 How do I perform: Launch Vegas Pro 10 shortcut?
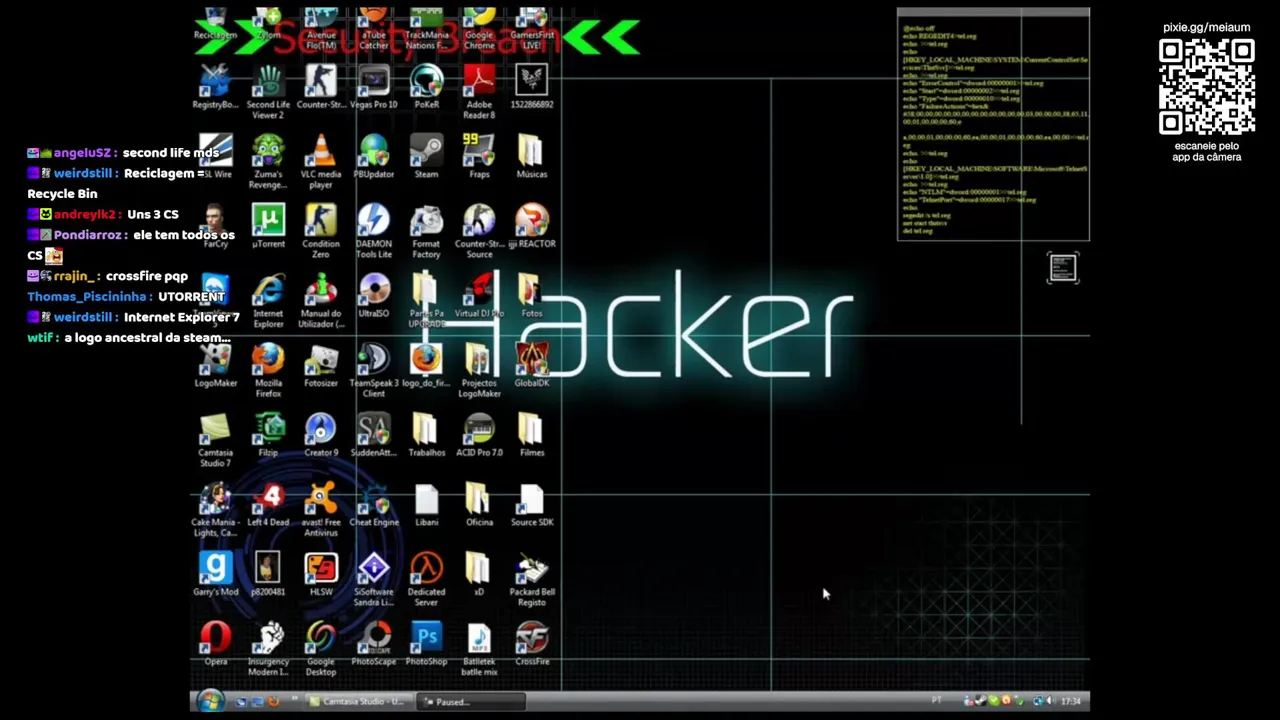pyautogui.click(x=373, y=87)
